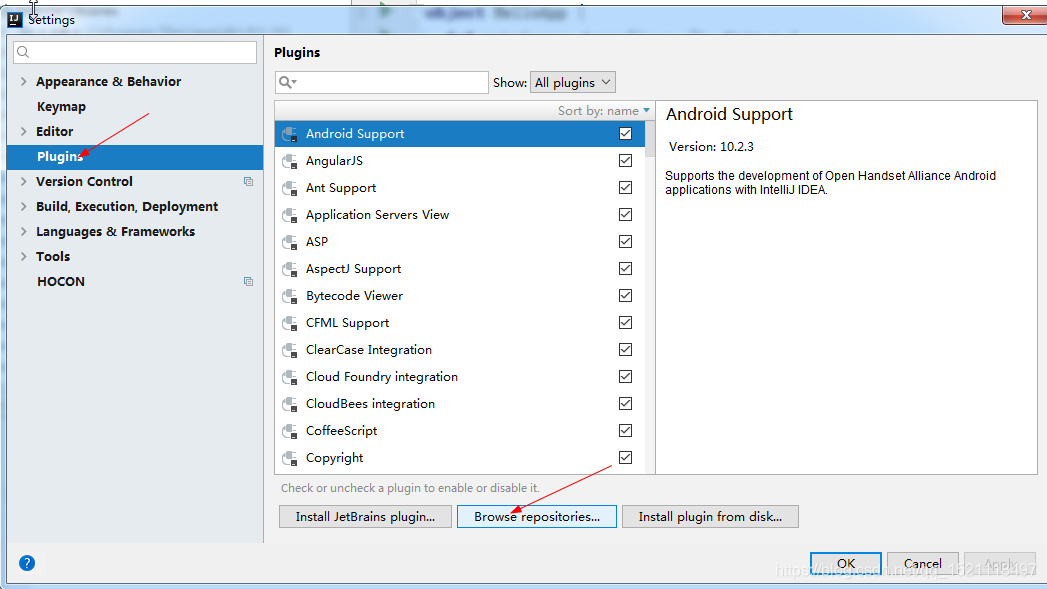The image size is (1047, 589).
Task: Click the Apply button
Action: click(1000, 564)
